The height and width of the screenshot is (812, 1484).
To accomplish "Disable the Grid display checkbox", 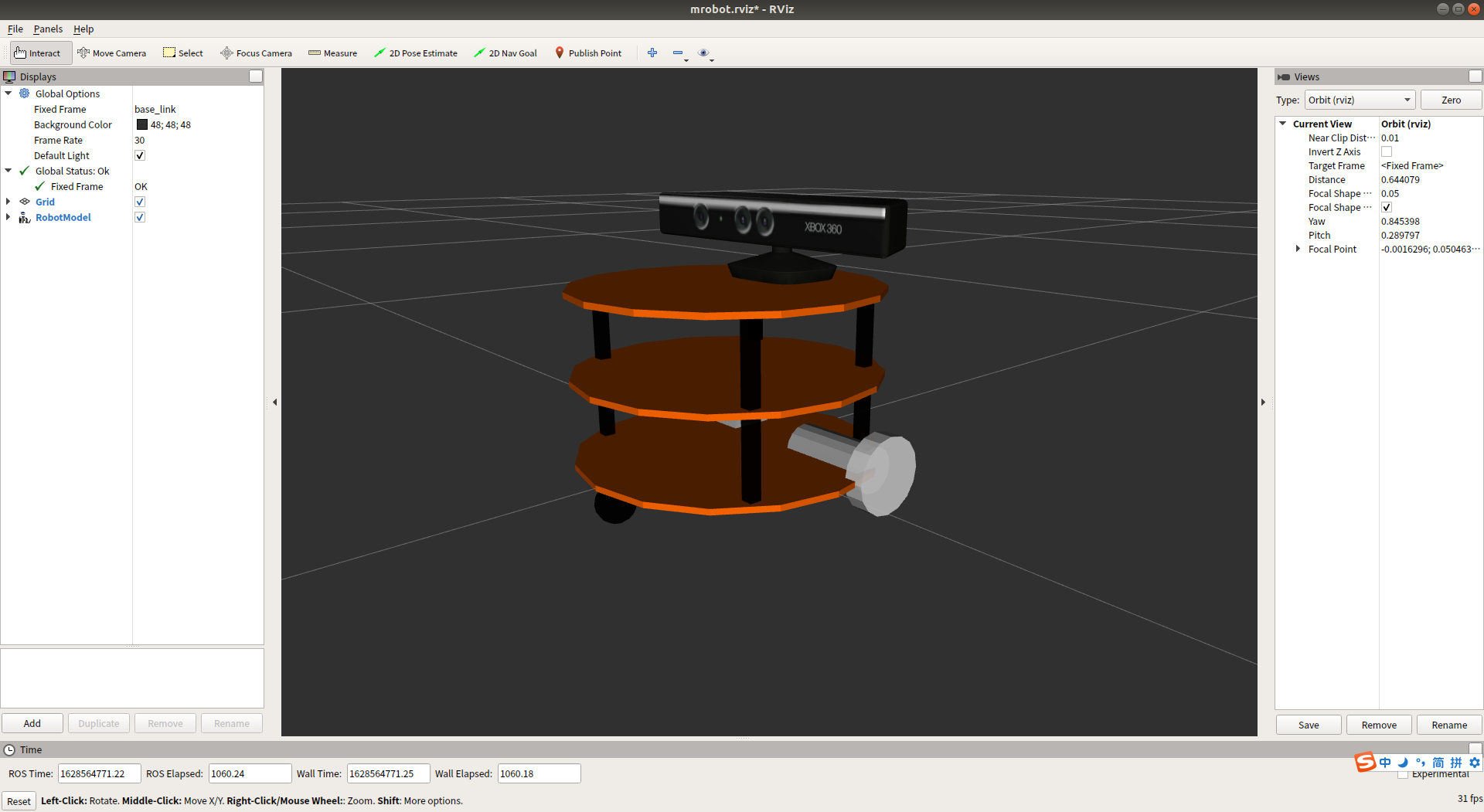I will 140,202.
